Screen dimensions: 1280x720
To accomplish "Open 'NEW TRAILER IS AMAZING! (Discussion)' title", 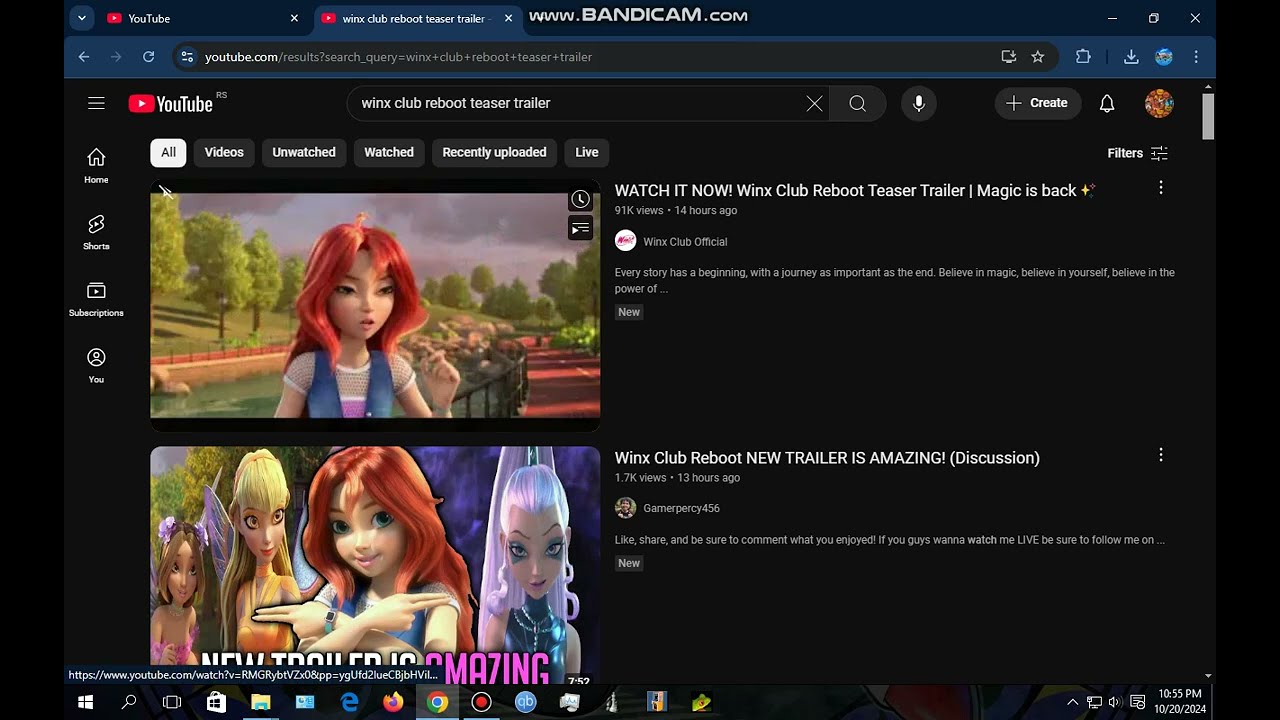I will click(x=827, y=458).
